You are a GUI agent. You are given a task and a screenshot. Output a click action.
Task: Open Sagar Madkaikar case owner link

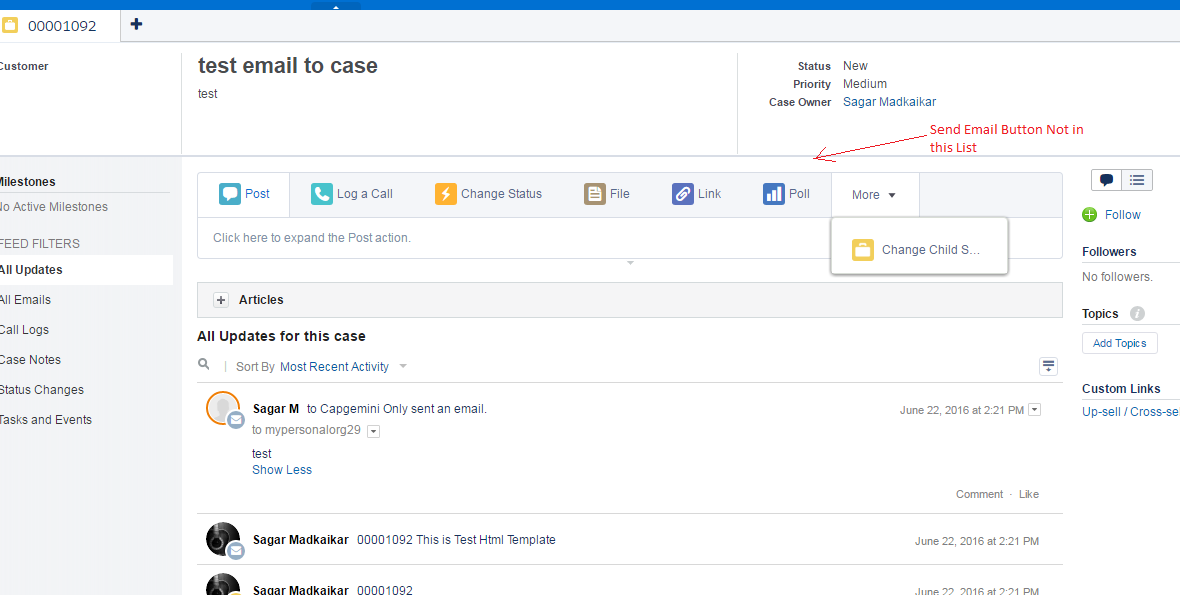pyautogui.click(x=889, y=102)
